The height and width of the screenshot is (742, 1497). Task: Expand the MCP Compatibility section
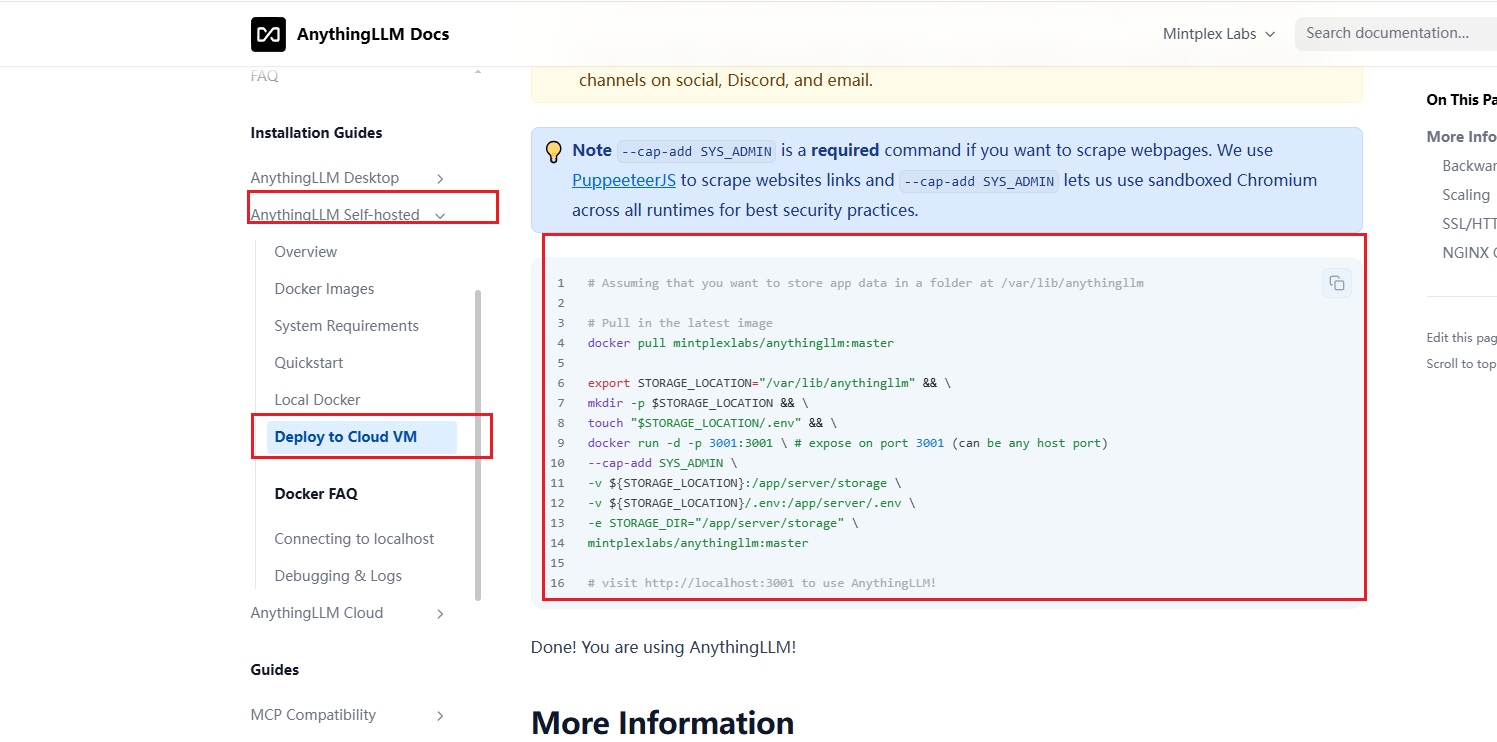[440, 715]
